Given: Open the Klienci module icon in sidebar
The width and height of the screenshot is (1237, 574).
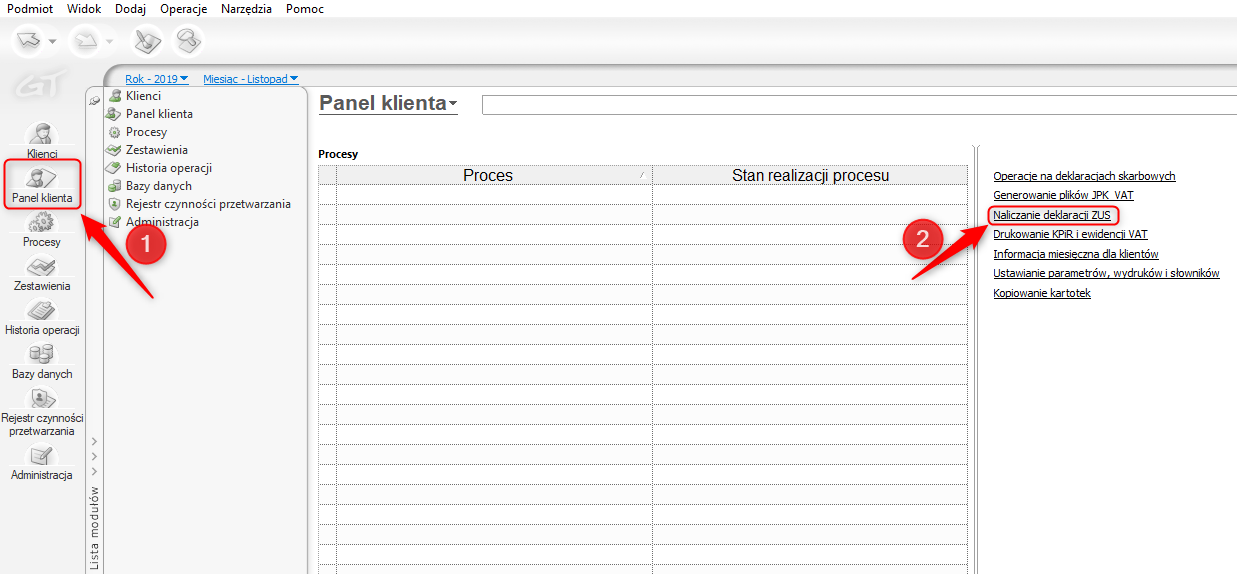Looking at the screenshot, I should click(42, 134).
